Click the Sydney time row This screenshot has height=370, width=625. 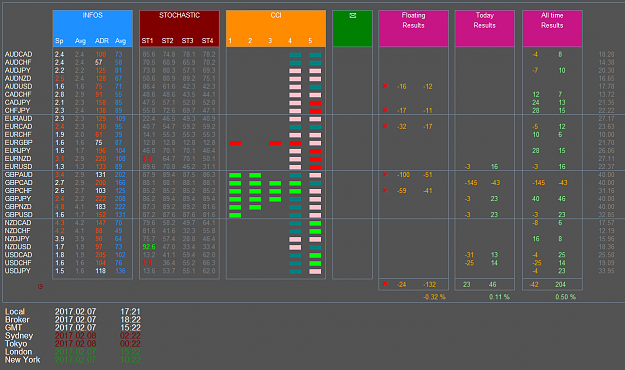[x=73, y=335]
